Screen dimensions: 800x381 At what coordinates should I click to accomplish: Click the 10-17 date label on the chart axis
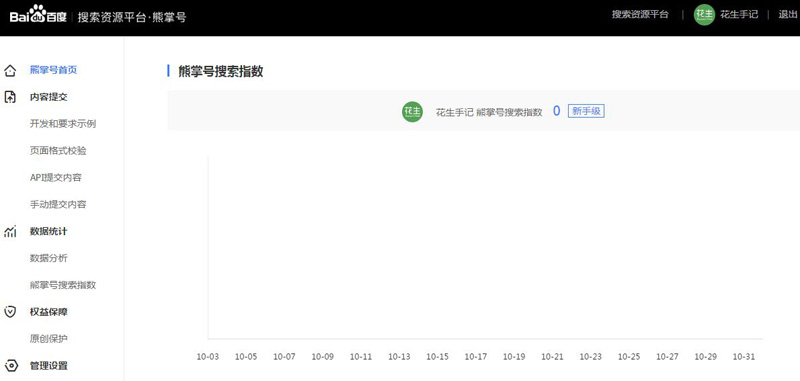click(476, 357)
